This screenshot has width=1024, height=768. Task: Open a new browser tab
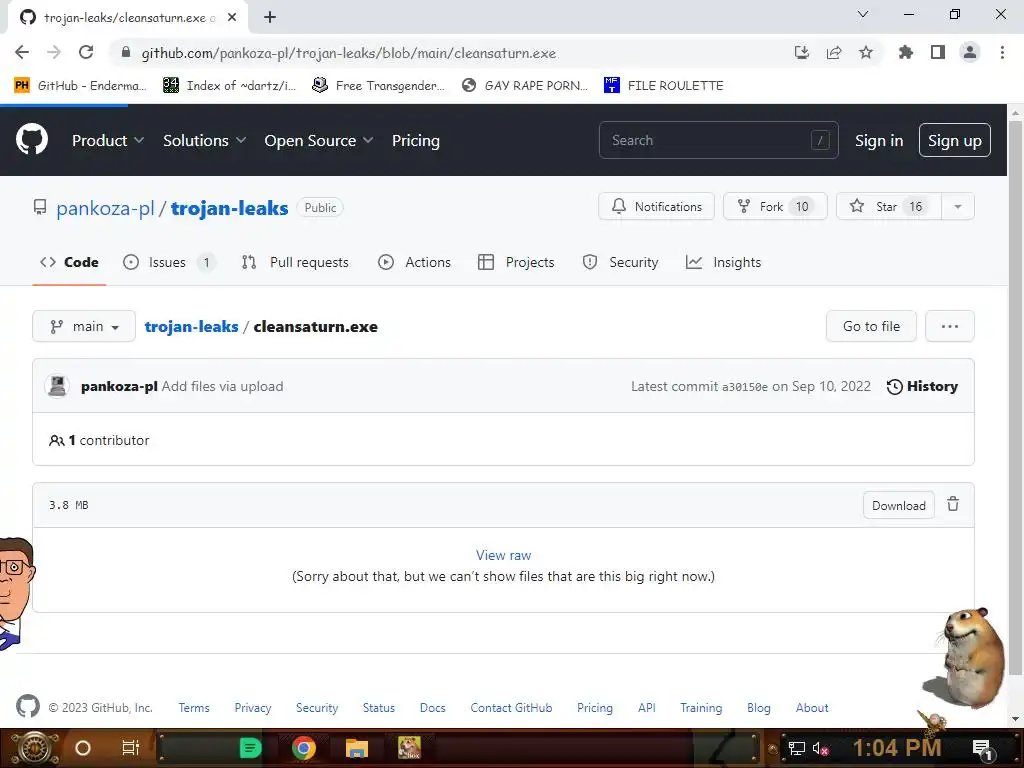(270, 18)
